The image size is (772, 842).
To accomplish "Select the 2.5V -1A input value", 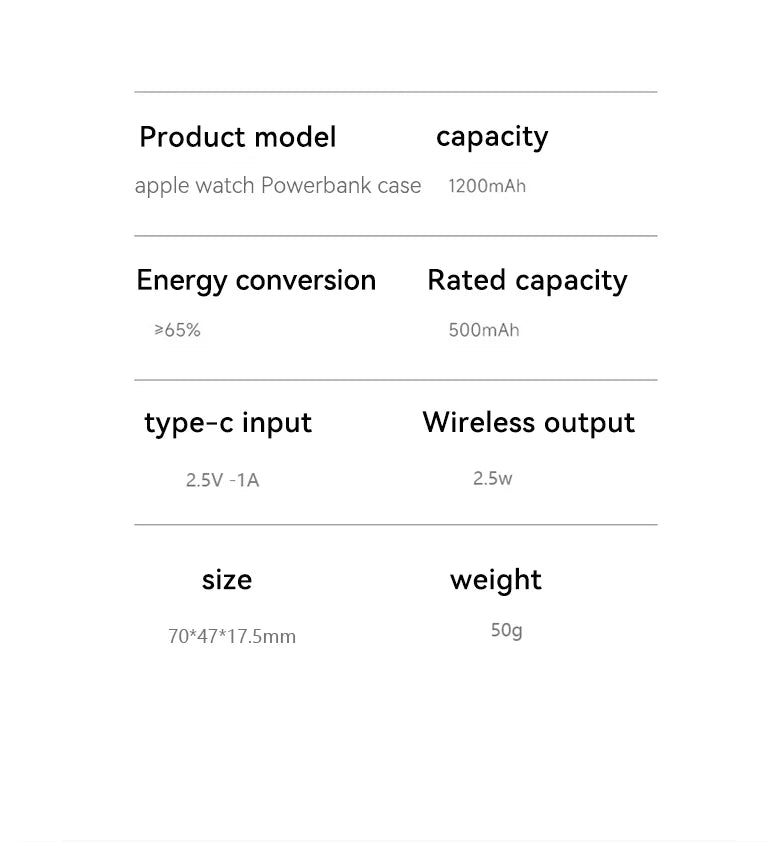I will pyautogui.click(x=222, y=480).
